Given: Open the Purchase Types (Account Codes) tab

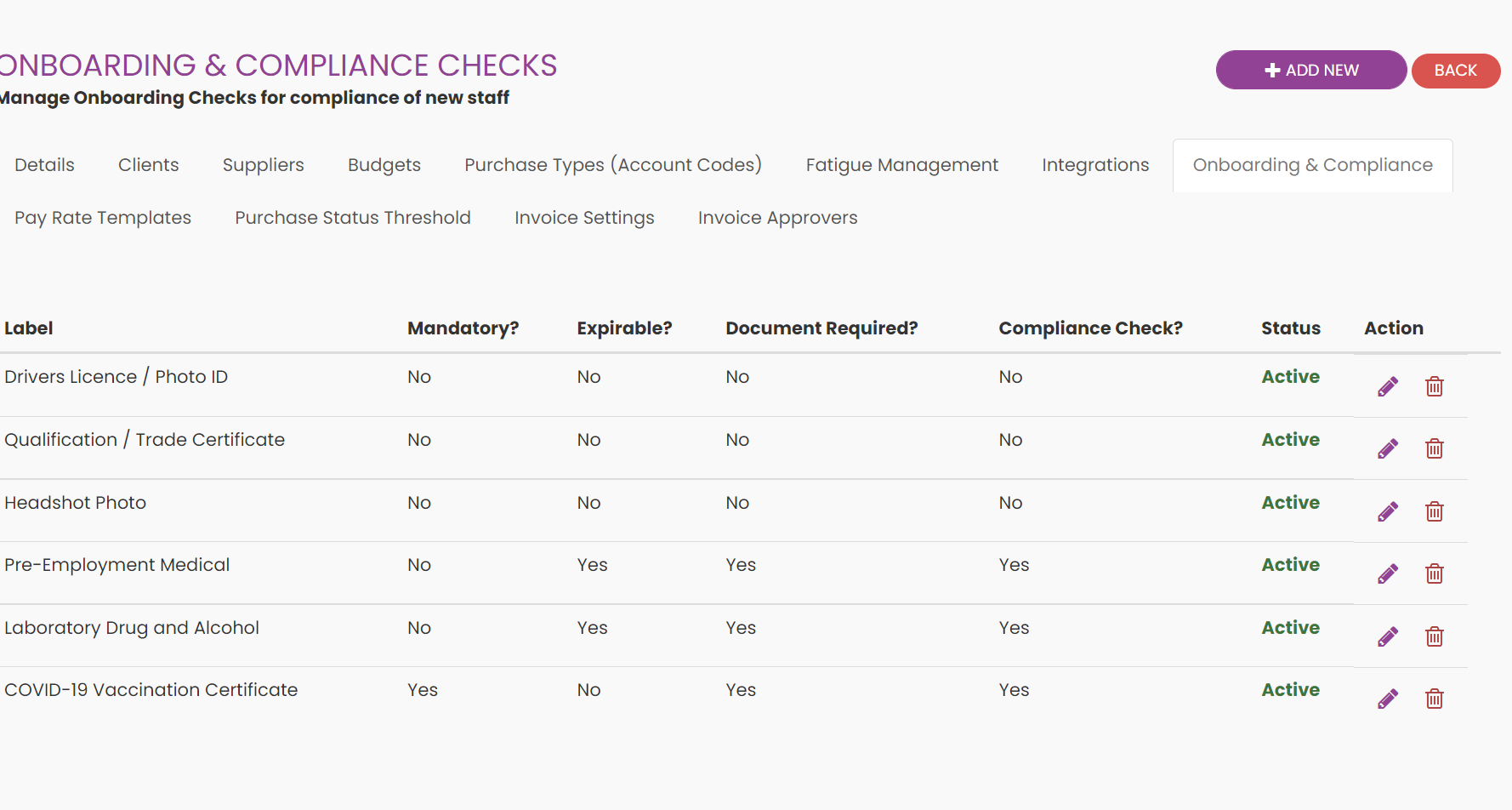Looking at the screenshot, I should 613,165.
